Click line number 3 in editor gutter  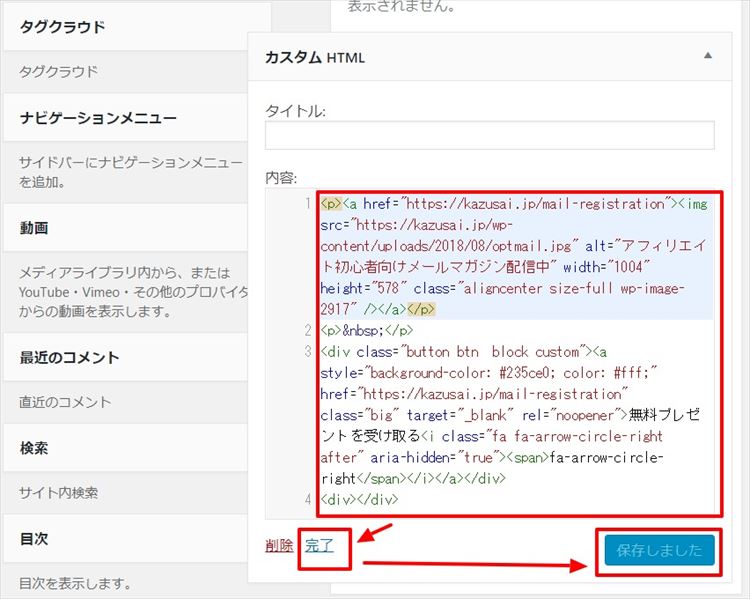(x=307, y=352)
